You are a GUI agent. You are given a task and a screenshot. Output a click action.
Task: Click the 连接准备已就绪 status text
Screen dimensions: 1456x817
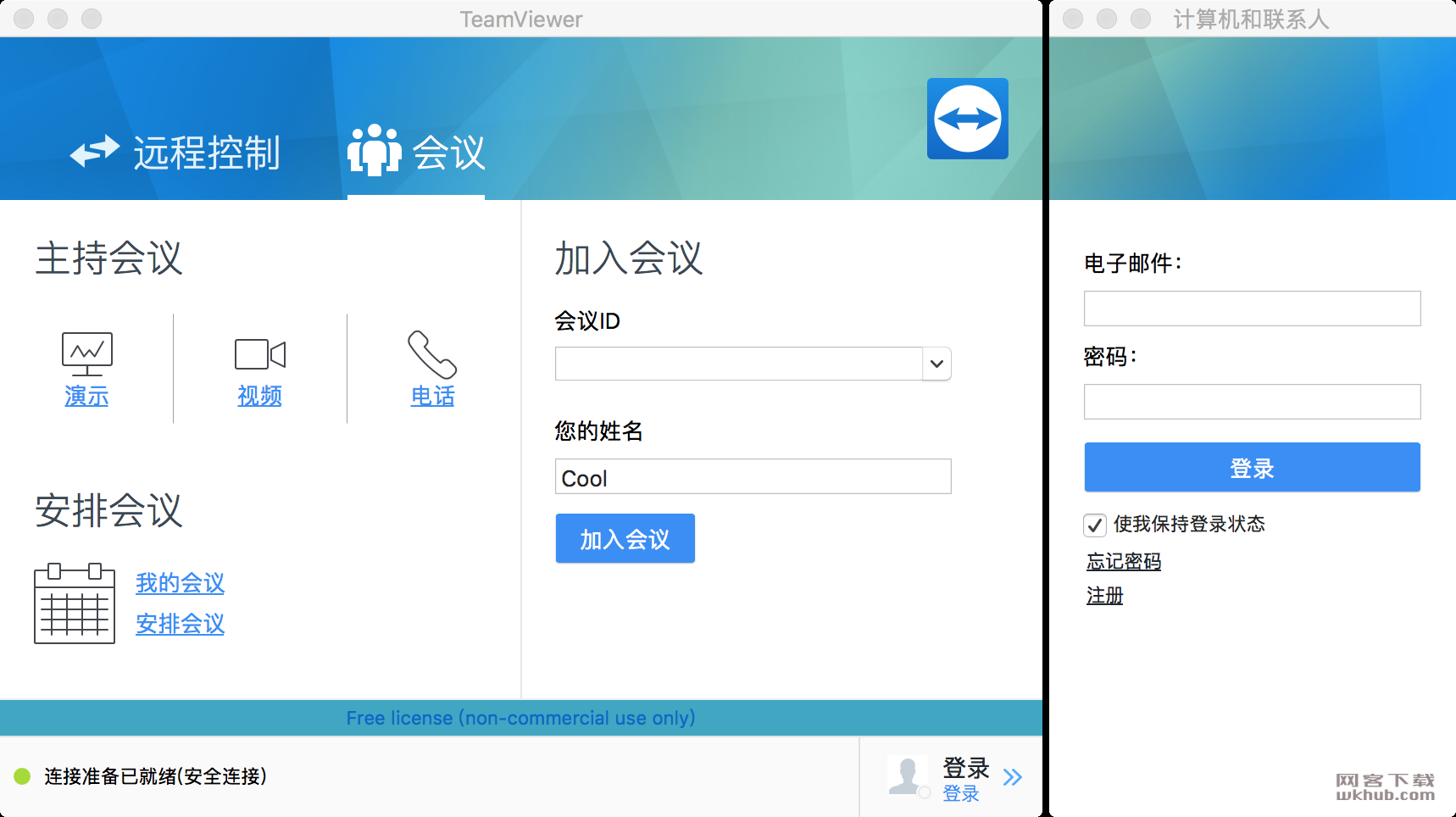(156, 776)
